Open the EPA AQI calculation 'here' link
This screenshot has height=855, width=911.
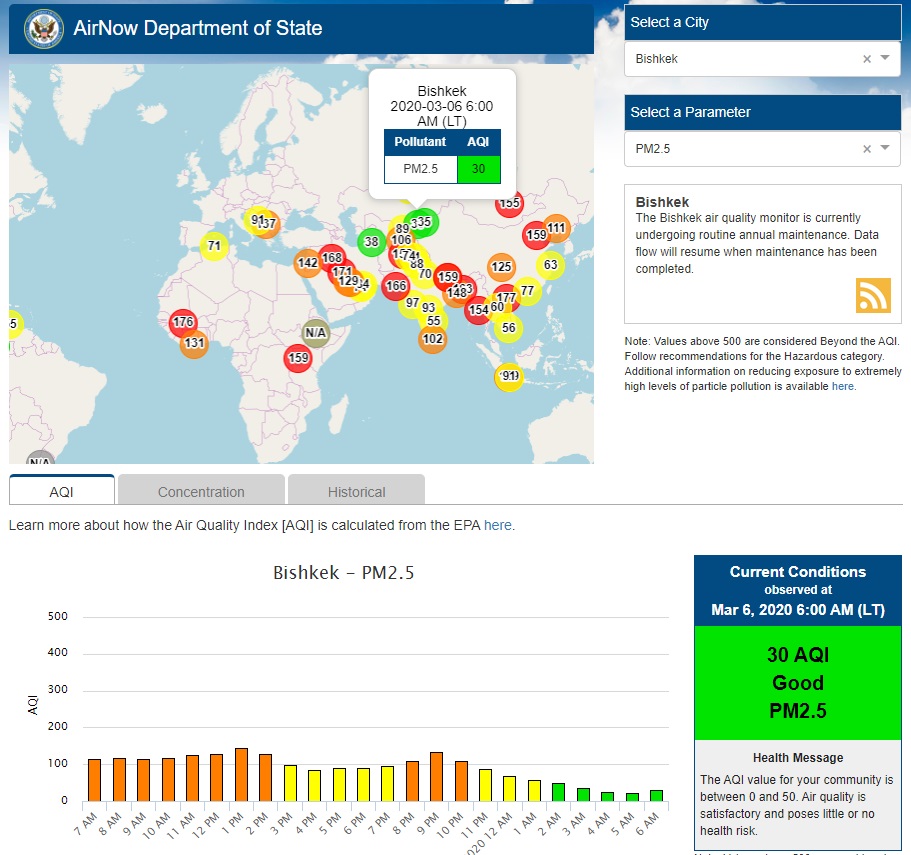coord(497,525)
